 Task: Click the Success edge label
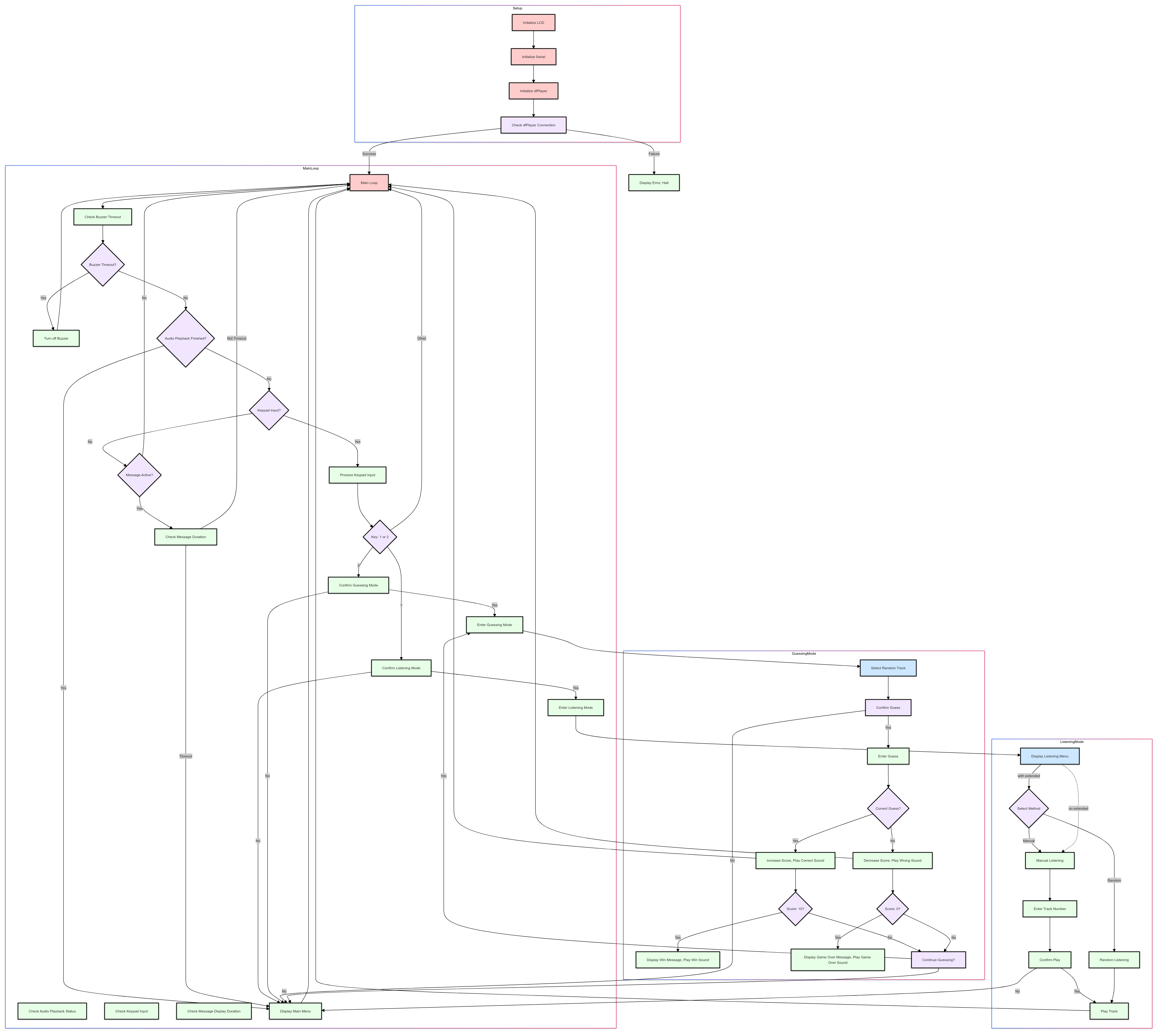[369, 154]
